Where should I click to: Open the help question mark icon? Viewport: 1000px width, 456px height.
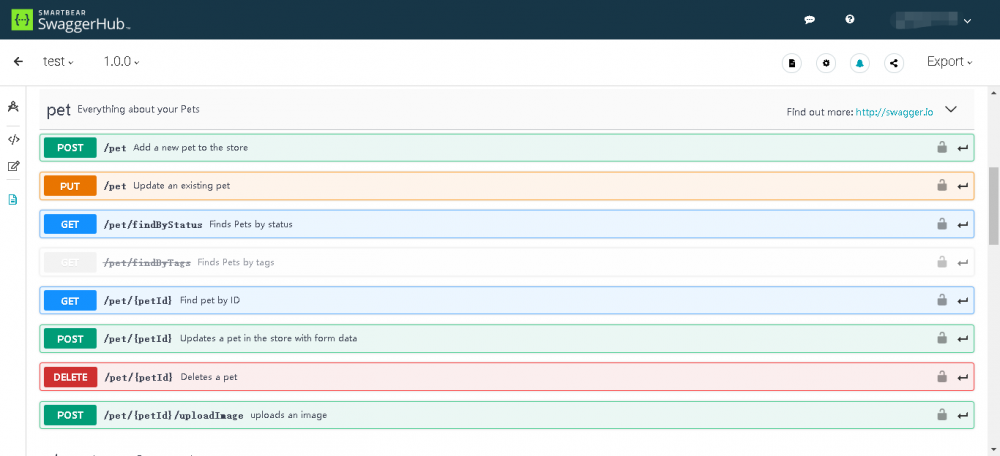(x=850, y=20)
